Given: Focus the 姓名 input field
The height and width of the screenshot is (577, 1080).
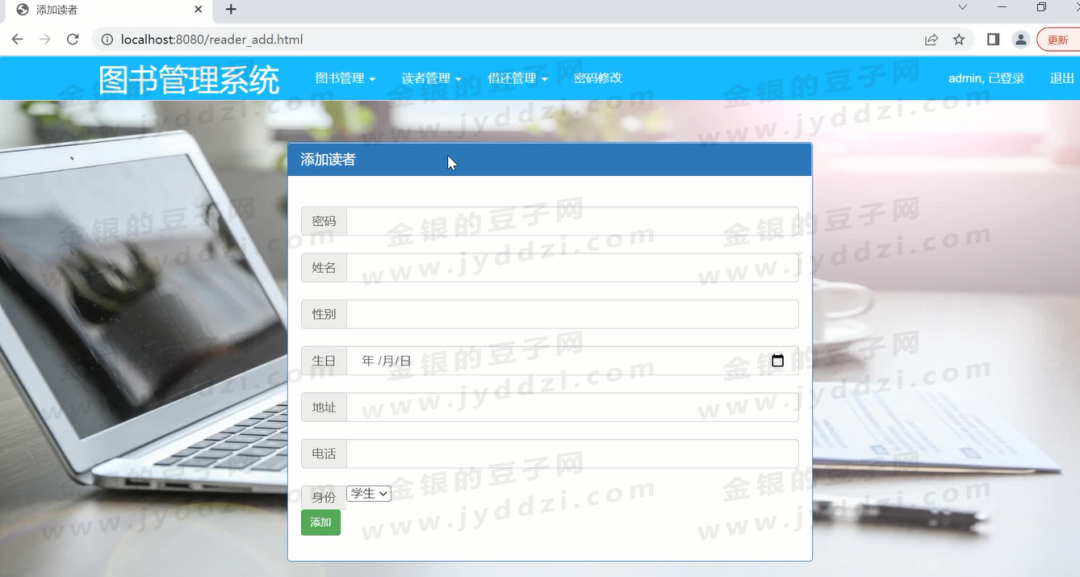Looking at the screenshot, I should 572,268.
